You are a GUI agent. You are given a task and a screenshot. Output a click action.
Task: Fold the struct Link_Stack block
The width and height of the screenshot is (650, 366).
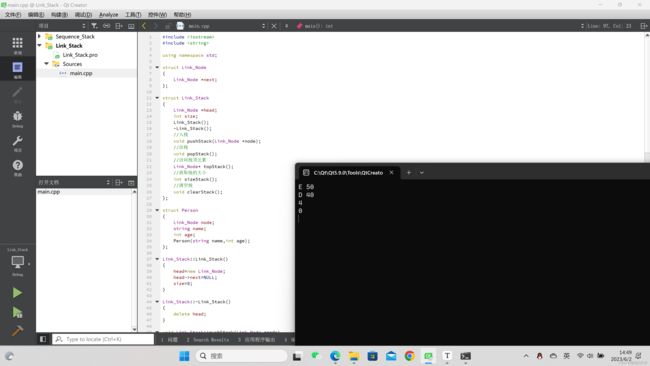[x=157, y=98]
